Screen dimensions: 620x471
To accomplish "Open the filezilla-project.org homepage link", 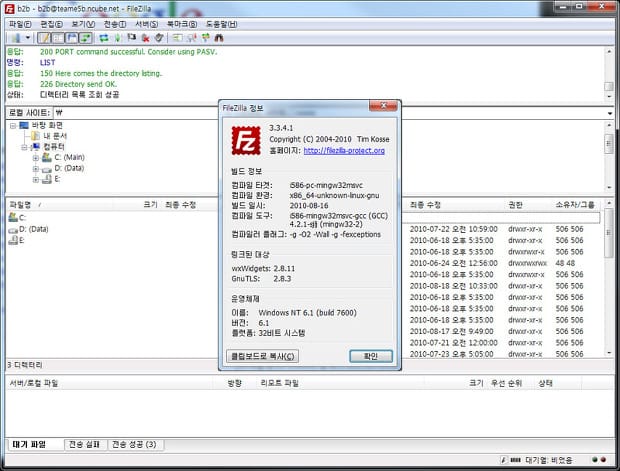I will click(x=344, y=151).
